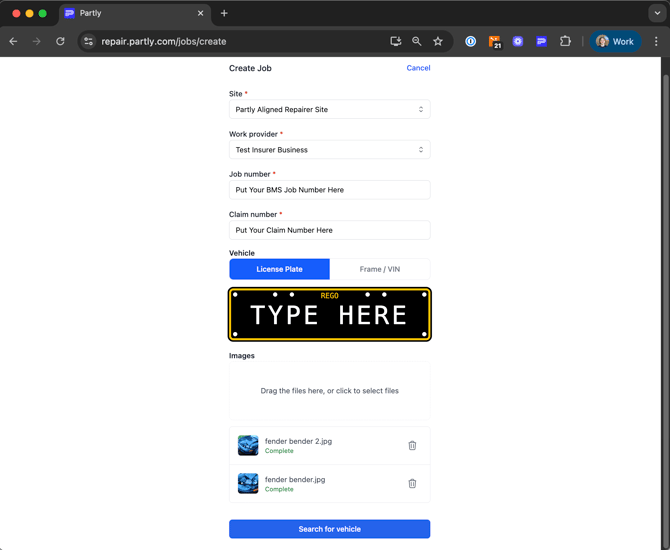Delete the fender bender 2.jpg image
The height and width of the screenshot is (550, 670).
pos(412,446)
